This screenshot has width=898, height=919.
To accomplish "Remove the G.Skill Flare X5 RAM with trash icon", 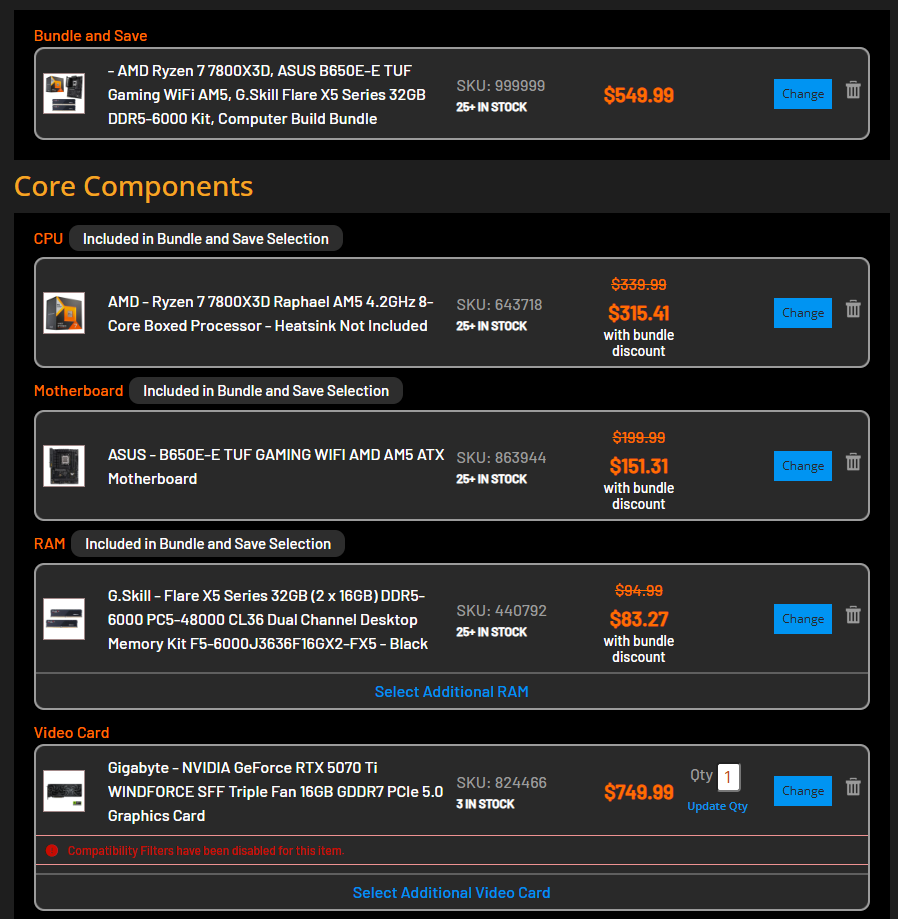I will tap(853, 615).
